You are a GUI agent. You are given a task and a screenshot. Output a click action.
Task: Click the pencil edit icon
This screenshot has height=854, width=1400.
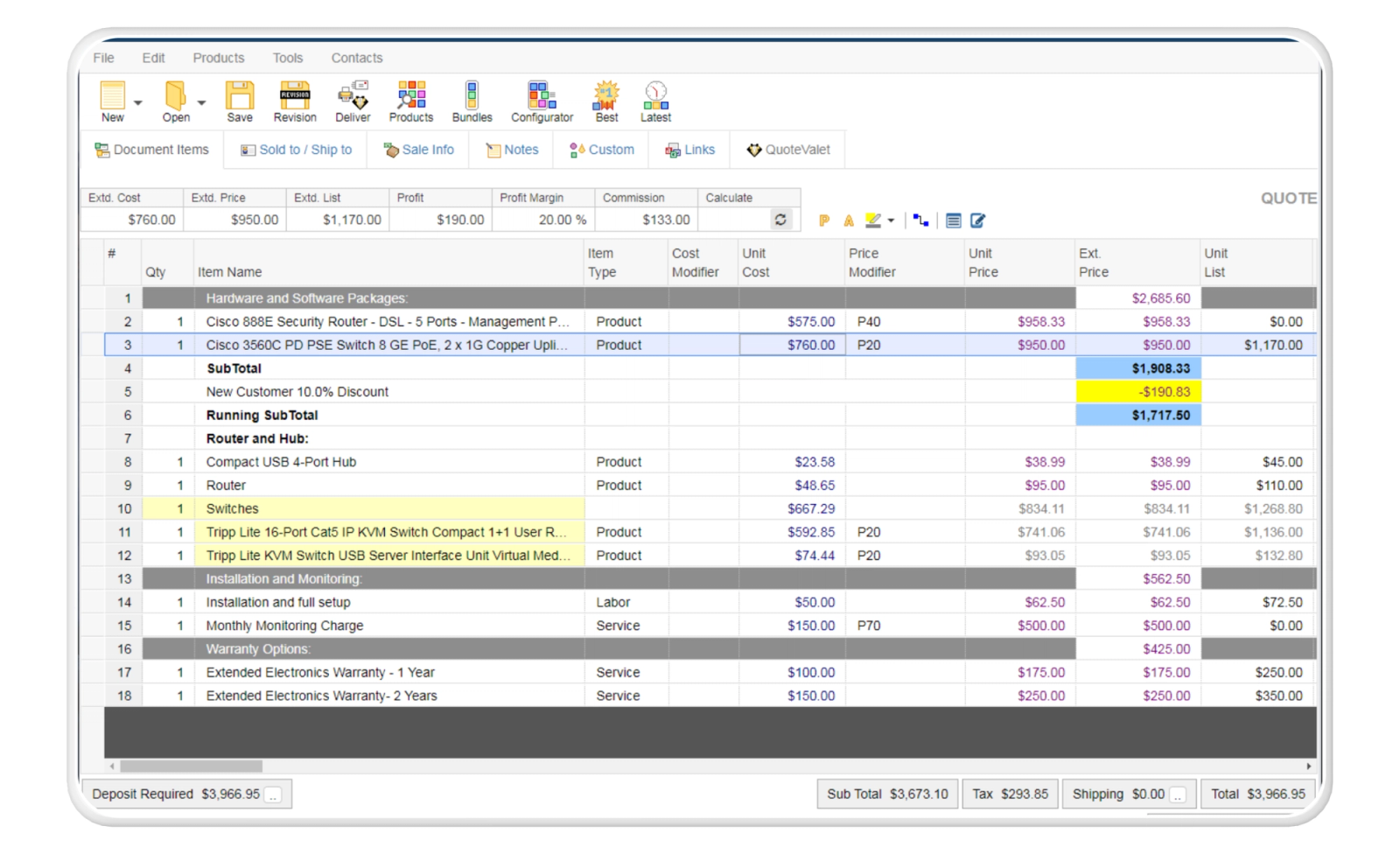point(977,220)
